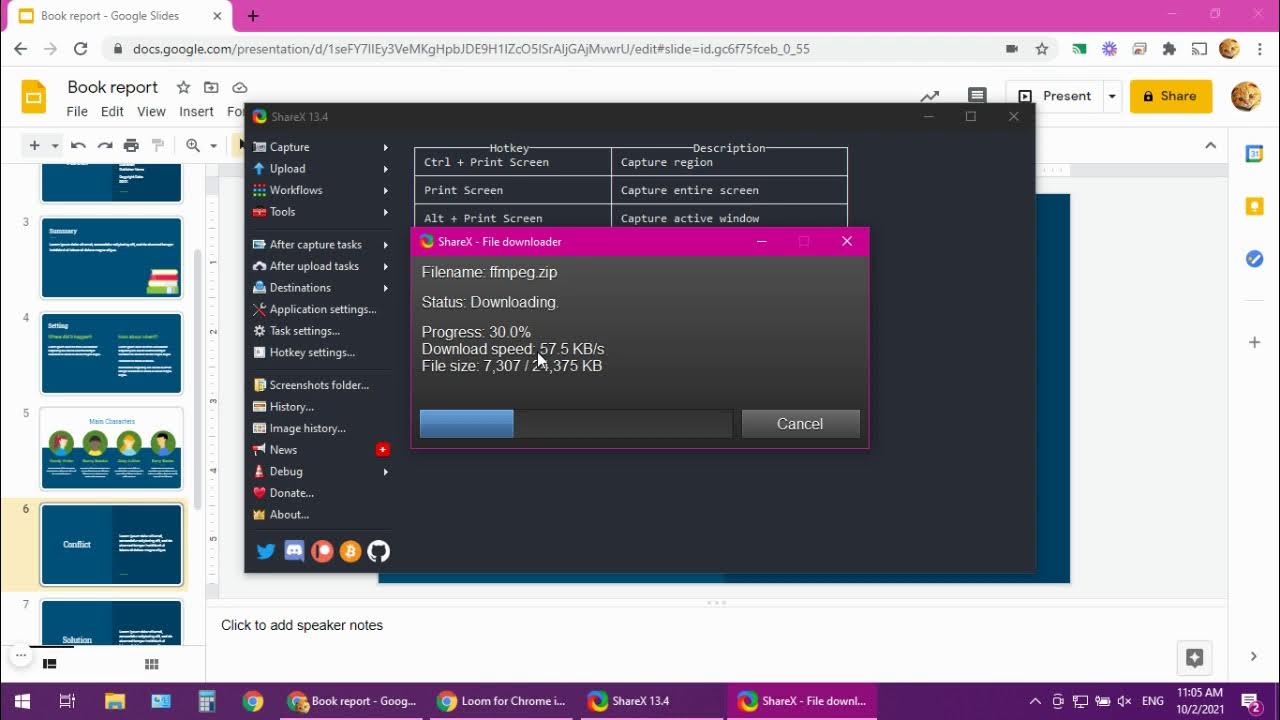Viewport: 1280px width, 720px height.
Task: Select the Summary slide thumbnail
Action: (111, 258)
